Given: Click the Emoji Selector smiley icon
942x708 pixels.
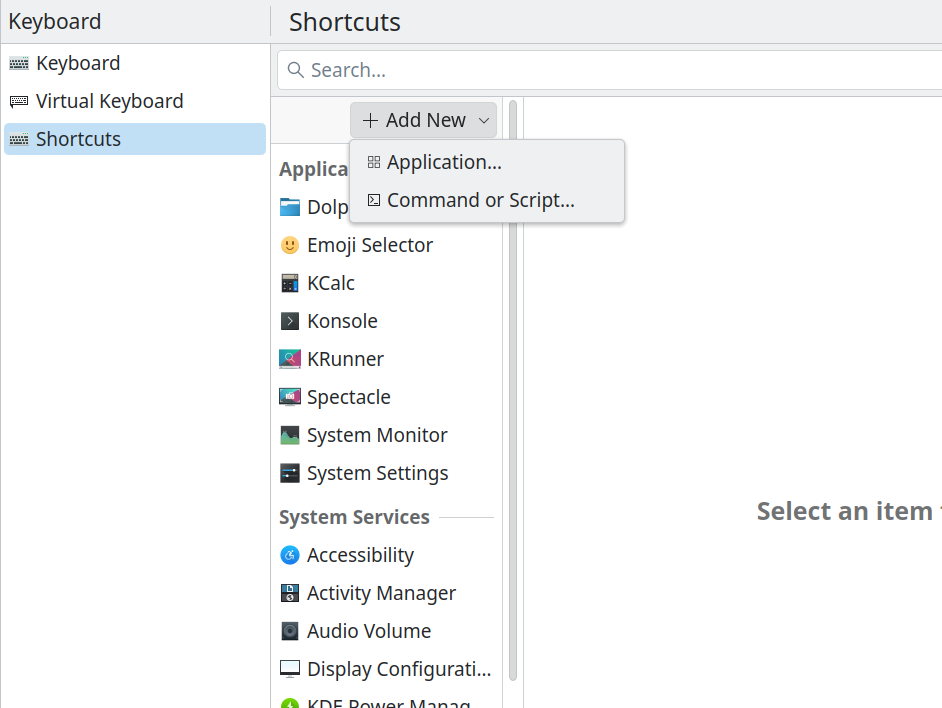Looking at the screenshot, I should [x=290, y=245].
